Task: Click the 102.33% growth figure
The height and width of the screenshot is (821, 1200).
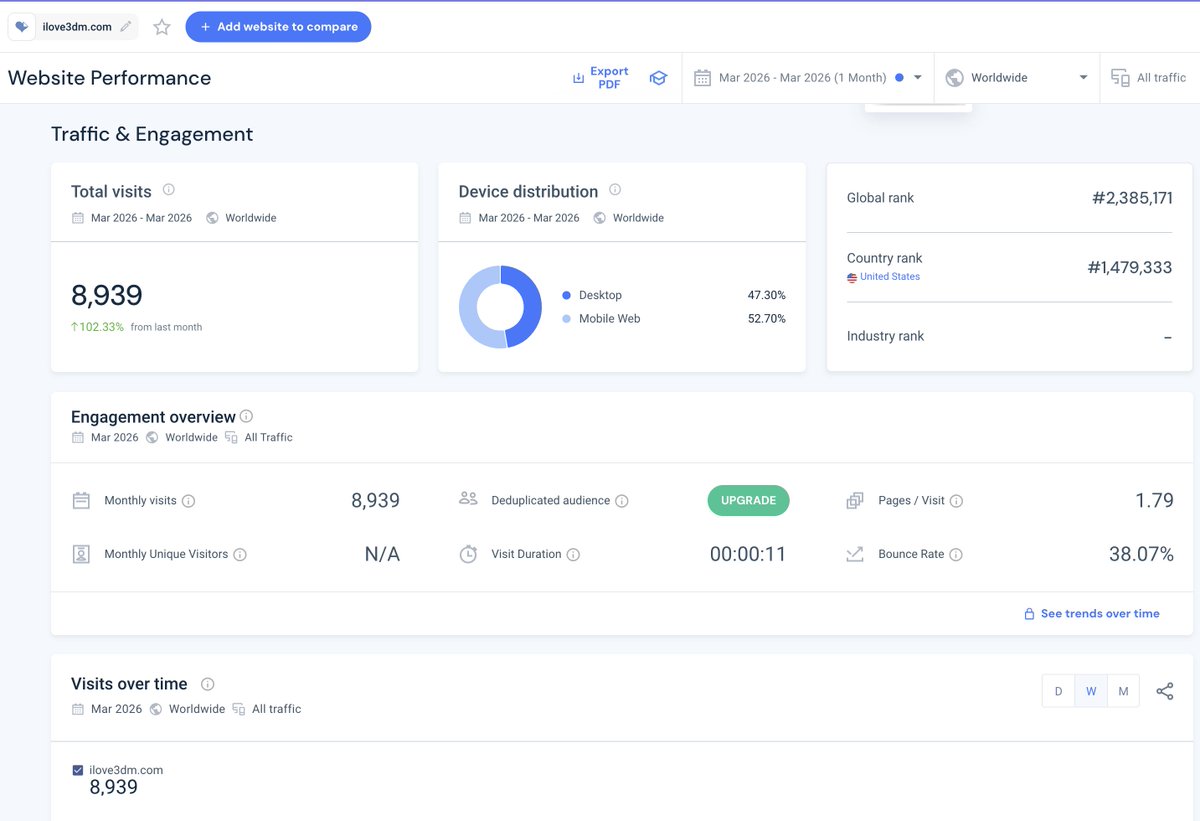Action: pos(97,327)
